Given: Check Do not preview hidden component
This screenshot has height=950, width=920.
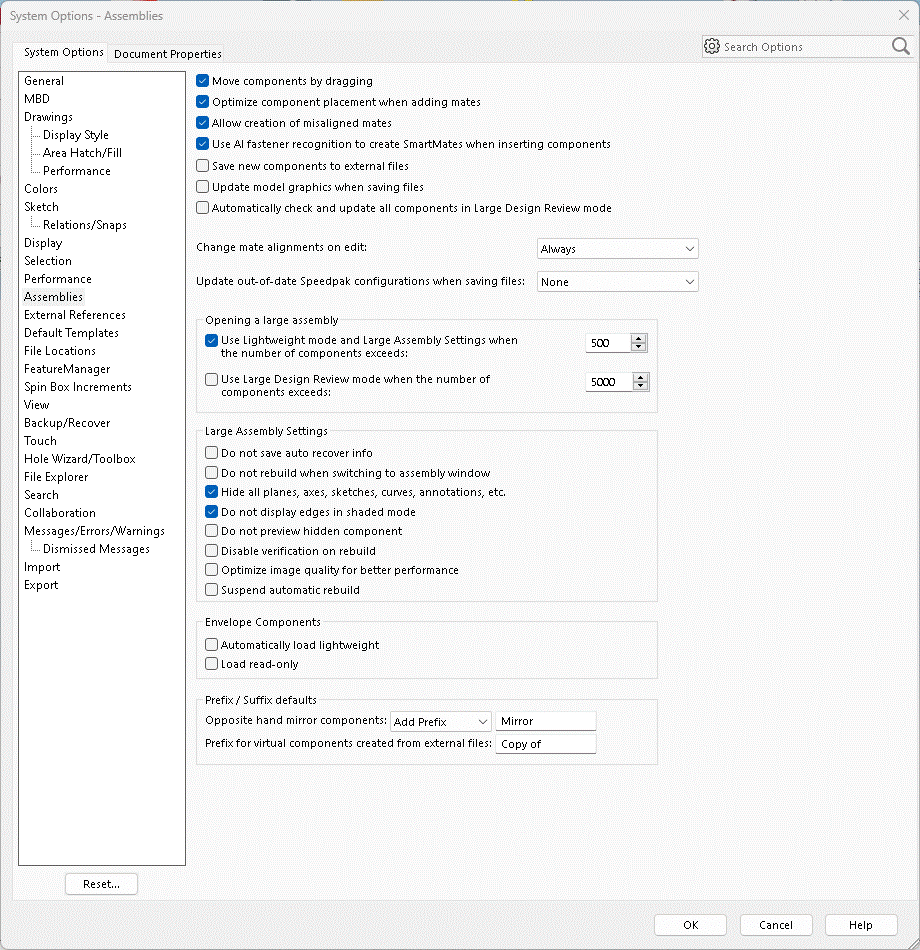Looking at the screenshot, I should [212, 531].
